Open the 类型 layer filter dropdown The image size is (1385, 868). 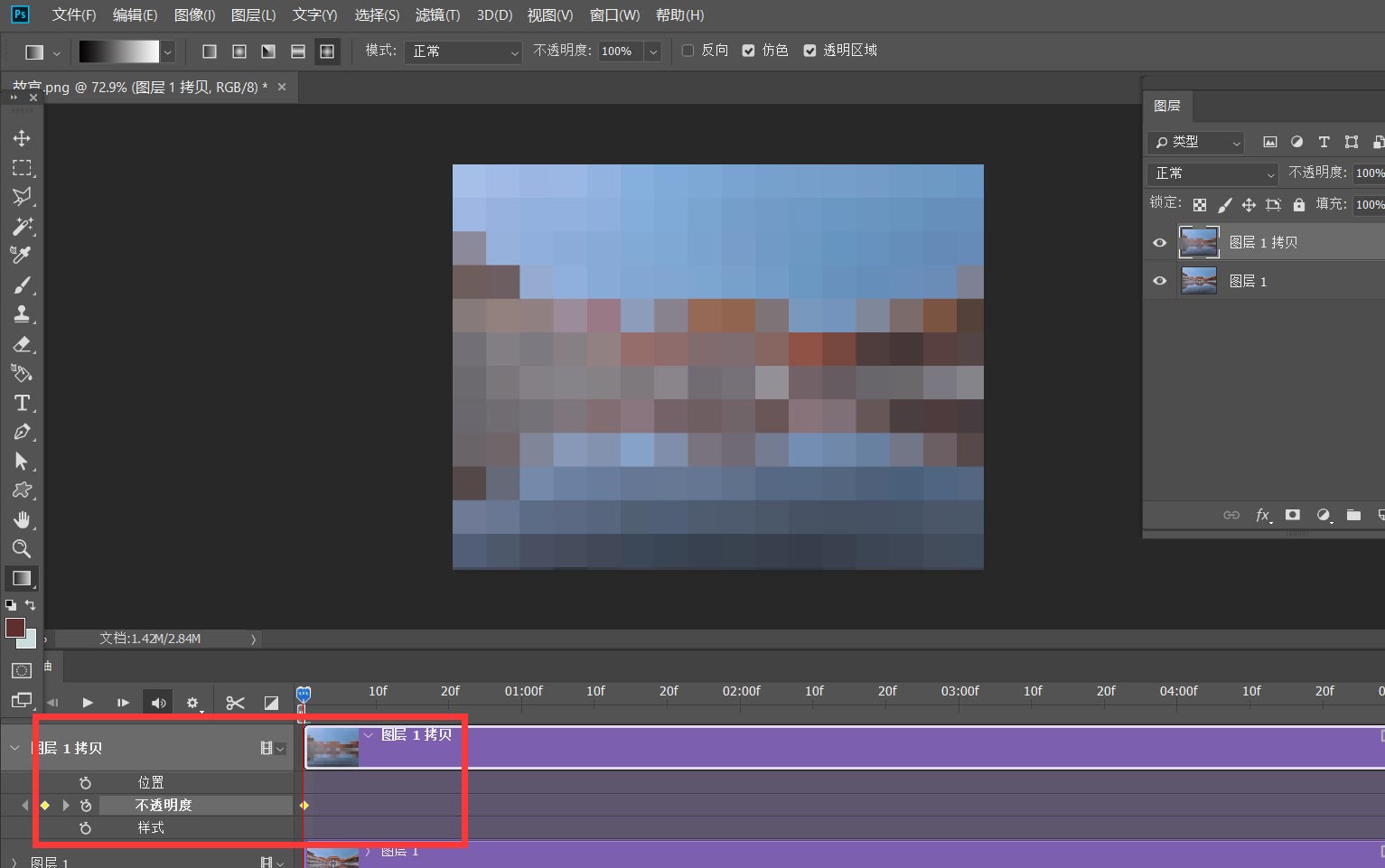(x=1197, y=142)
